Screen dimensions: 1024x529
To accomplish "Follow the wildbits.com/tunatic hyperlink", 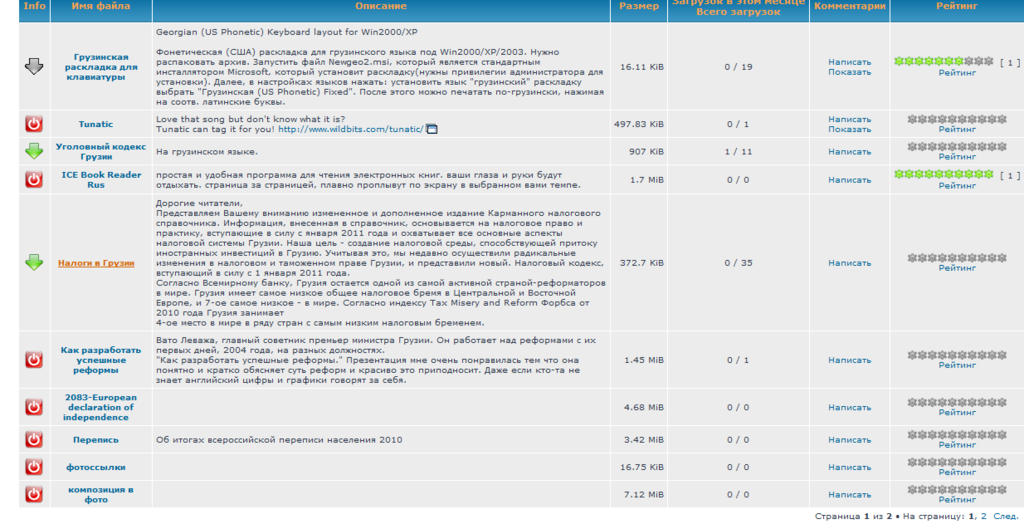I will point(351,129).
